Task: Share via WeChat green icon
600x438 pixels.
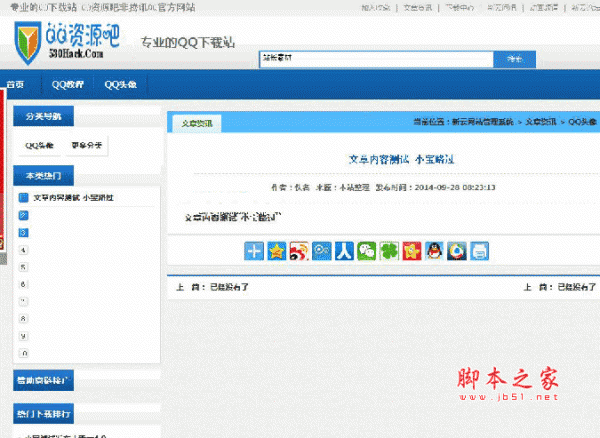Action: click(x=367, y=251)
